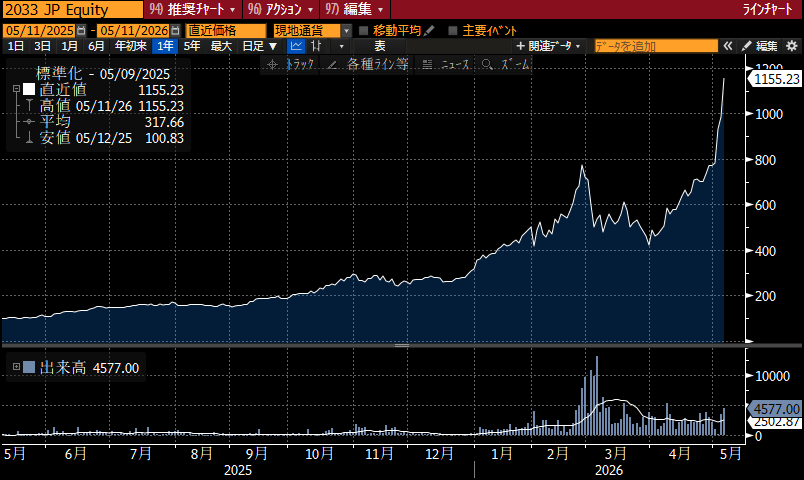
Task: Activate the ズーム magnifier tool
Action: tap(506, 65)
